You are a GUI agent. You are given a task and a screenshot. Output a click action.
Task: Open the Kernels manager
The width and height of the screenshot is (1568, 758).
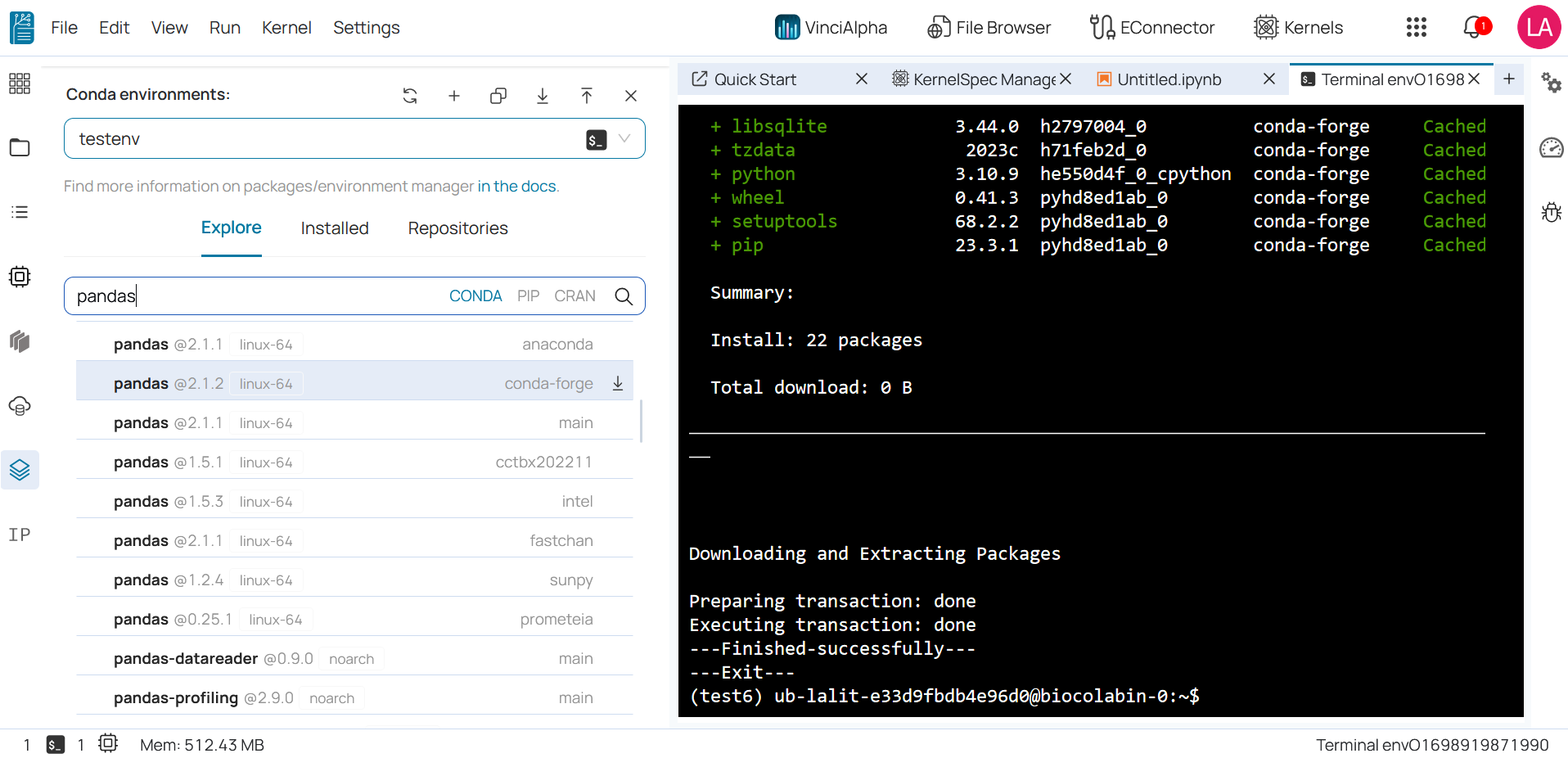[1299, 28]
